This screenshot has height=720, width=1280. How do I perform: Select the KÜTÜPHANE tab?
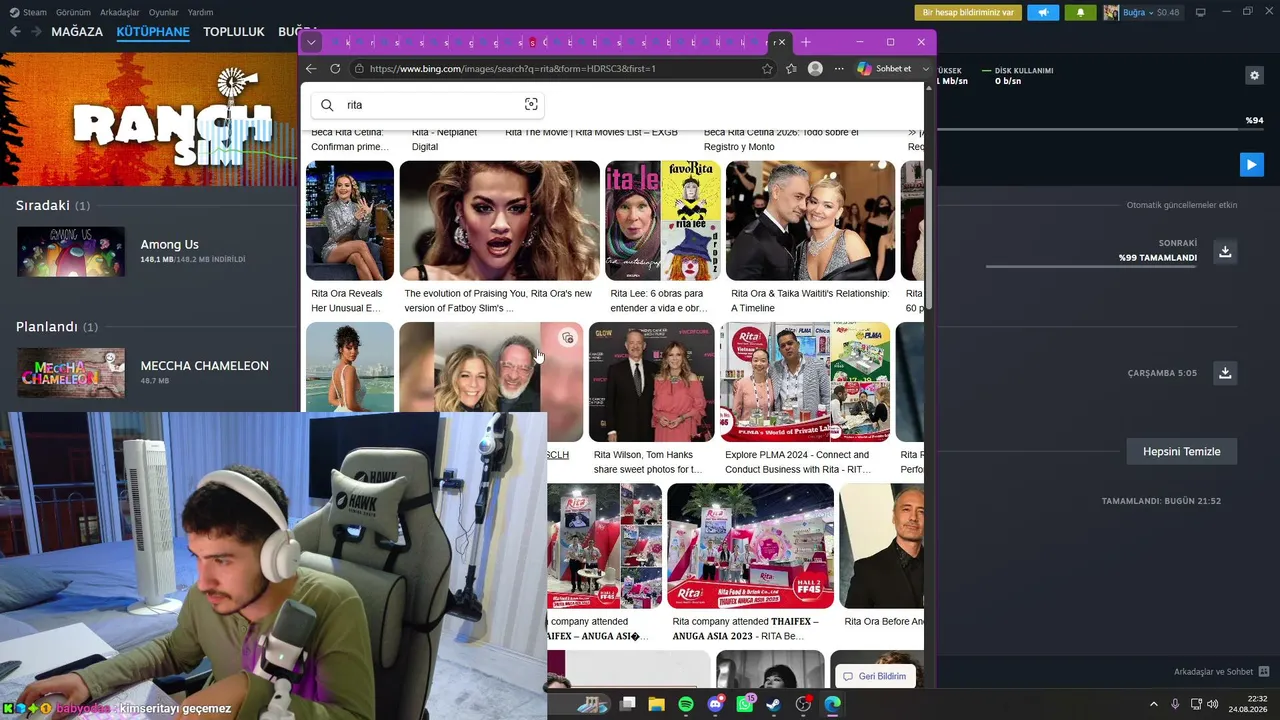(153, 32)
